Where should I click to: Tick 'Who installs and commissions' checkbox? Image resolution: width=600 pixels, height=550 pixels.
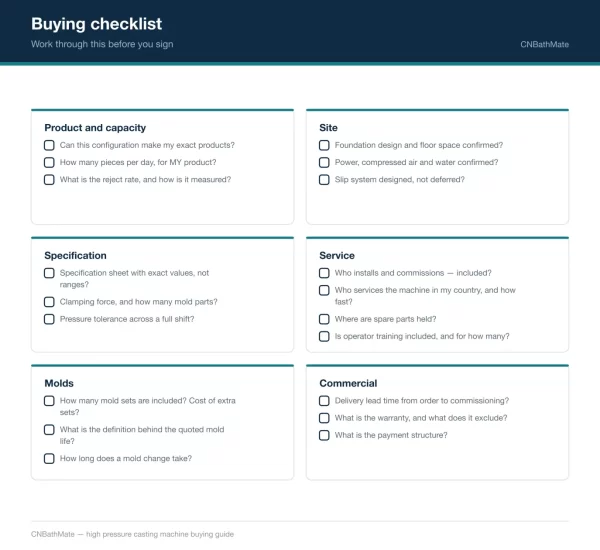(x=324, y=273)
